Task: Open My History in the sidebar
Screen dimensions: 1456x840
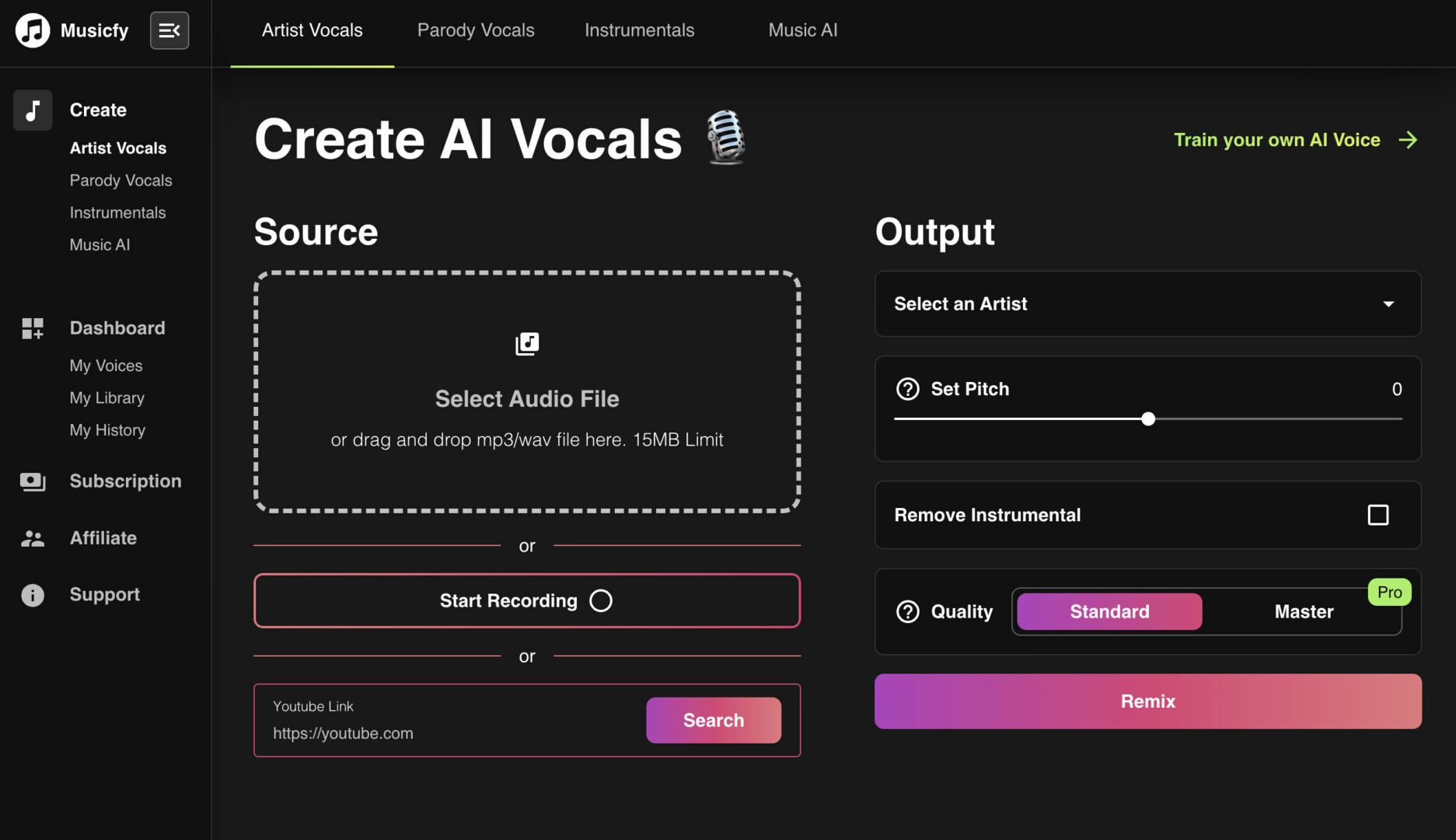Action: pyautogui.click(x=107, y=430)
